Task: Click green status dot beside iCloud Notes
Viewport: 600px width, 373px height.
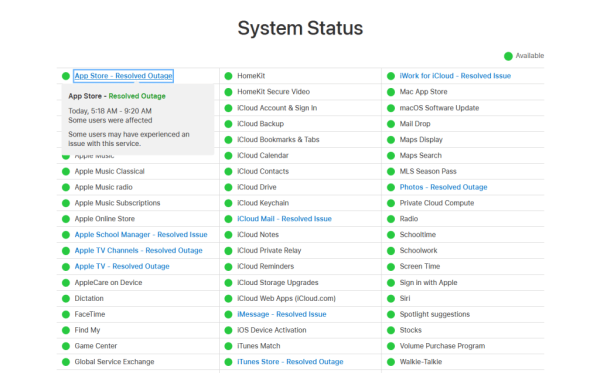Action: 228,235
